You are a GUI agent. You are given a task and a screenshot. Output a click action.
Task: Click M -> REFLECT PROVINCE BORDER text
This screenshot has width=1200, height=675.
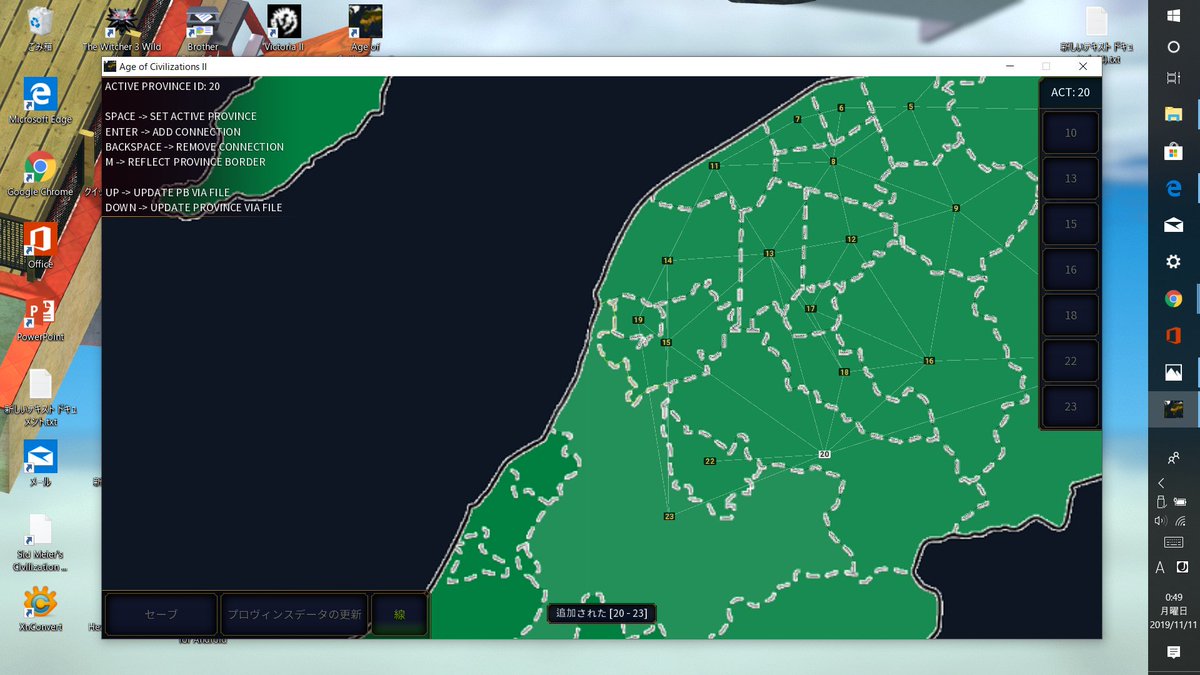185,162
